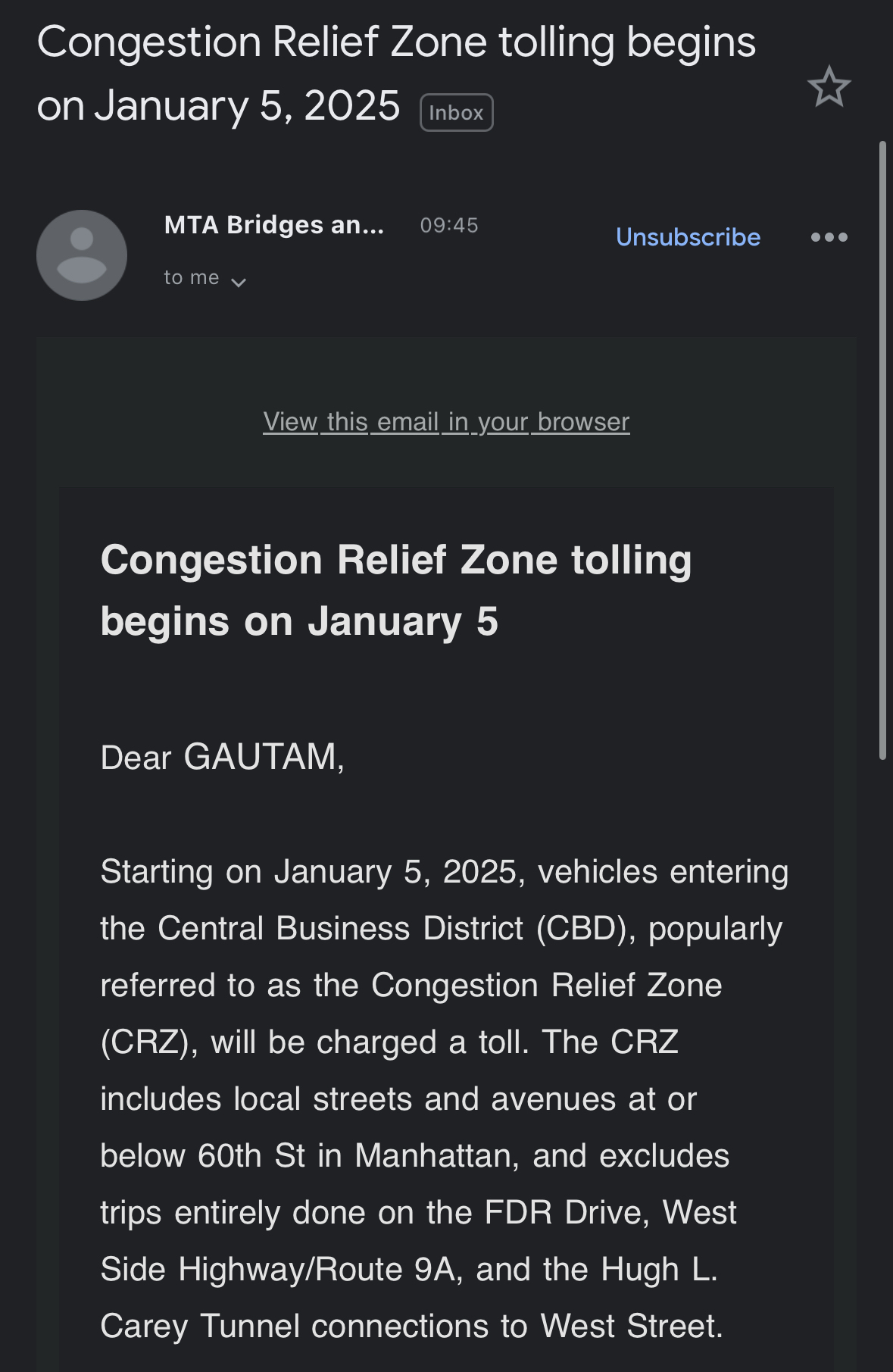Tap the Inbox label tag
The height and width of the screenshot is (1372, 893).
[x=456, y=113]
